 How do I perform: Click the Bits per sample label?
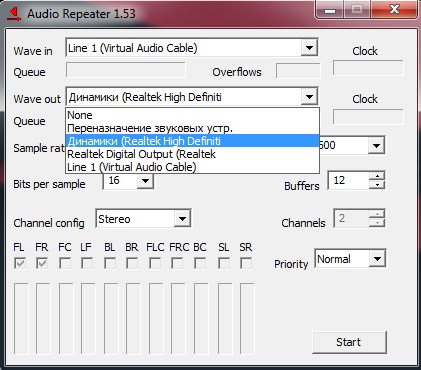coord(49,184)
